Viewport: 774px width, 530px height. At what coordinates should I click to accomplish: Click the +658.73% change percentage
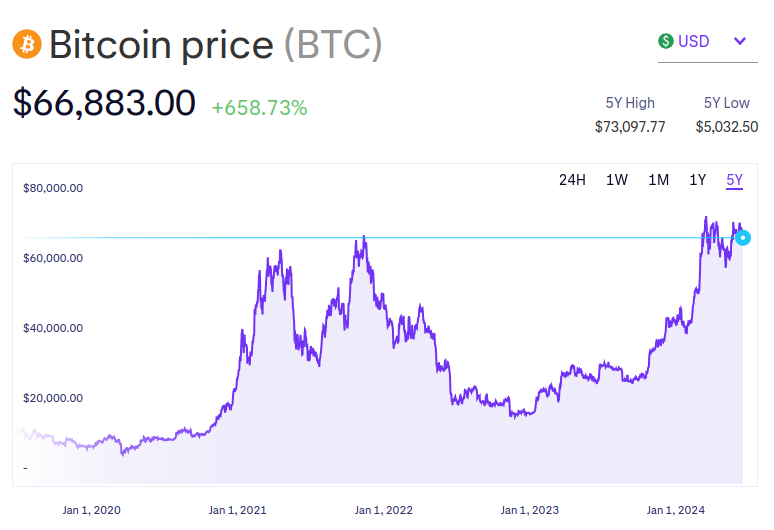coord(259,107)
